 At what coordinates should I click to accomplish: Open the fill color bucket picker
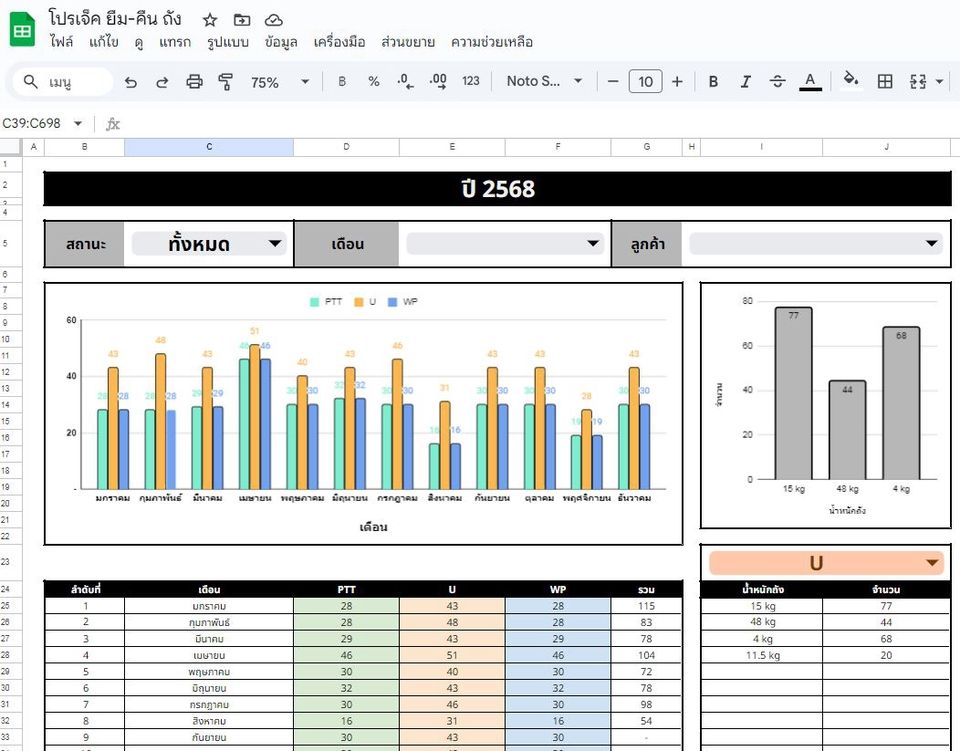(850, 82)
